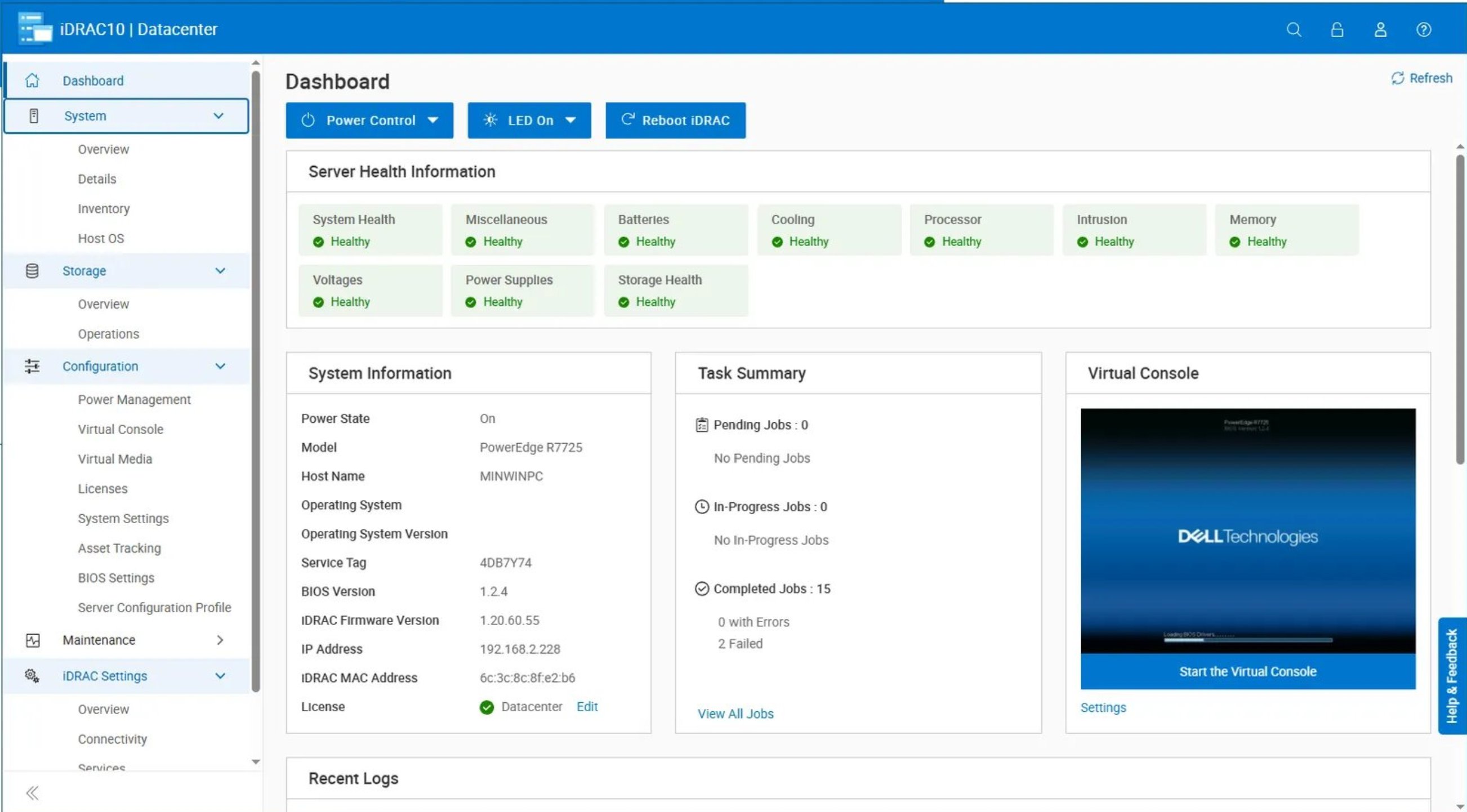
Task: Click the Reboot iDRAC button
Action: pyautogui.click(x=675, y=120)
